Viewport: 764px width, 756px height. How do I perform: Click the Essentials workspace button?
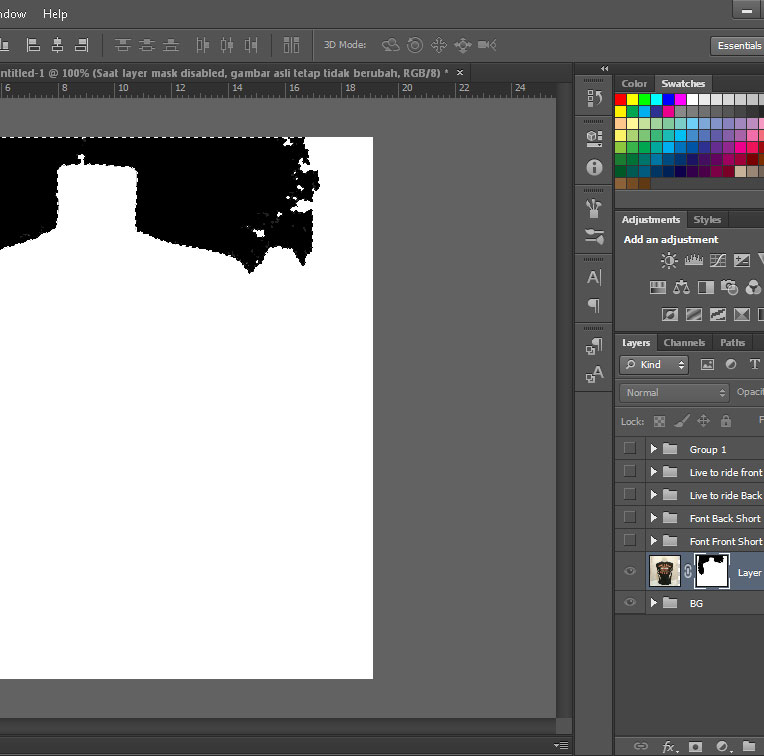(x=738, y=46)
